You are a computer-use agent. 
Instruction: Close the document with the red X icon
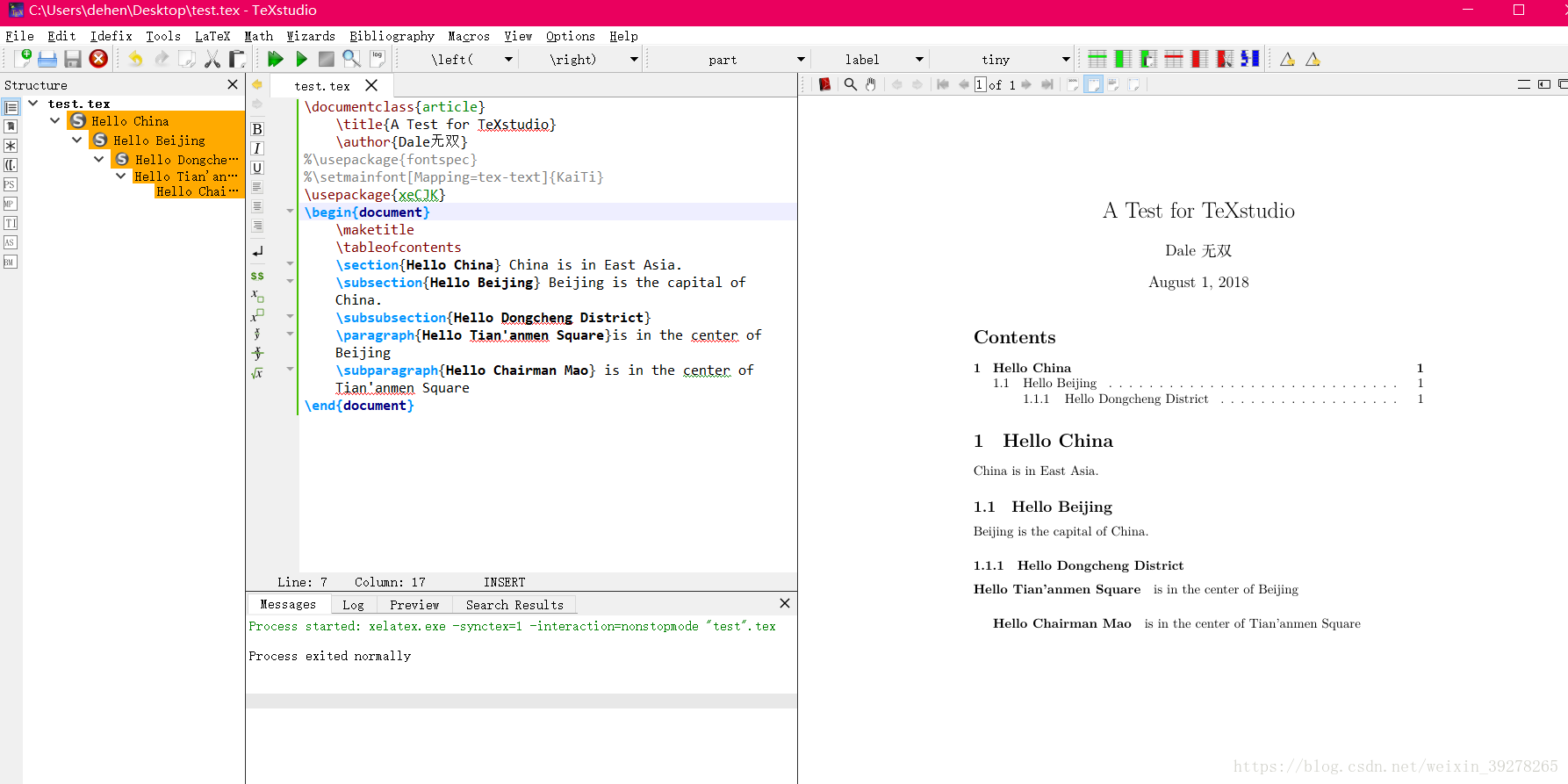tap(98, 59)
